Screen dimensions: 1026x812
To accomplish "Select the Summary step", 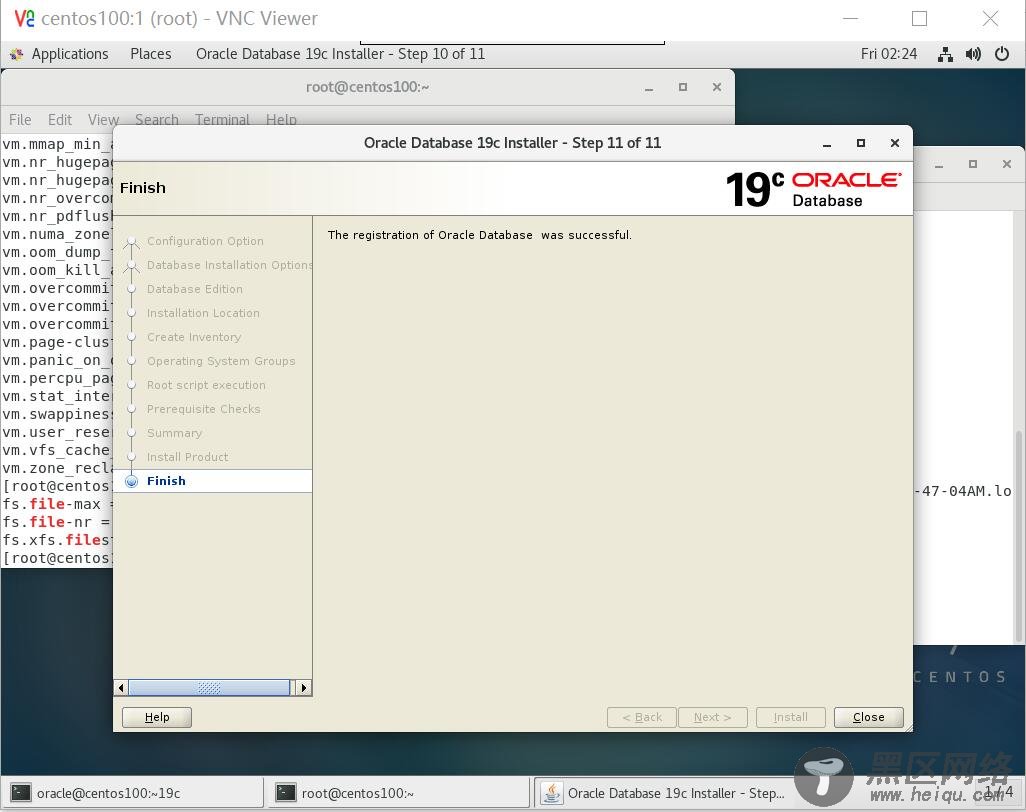I will pyautogui.click(x=174, y=432).
